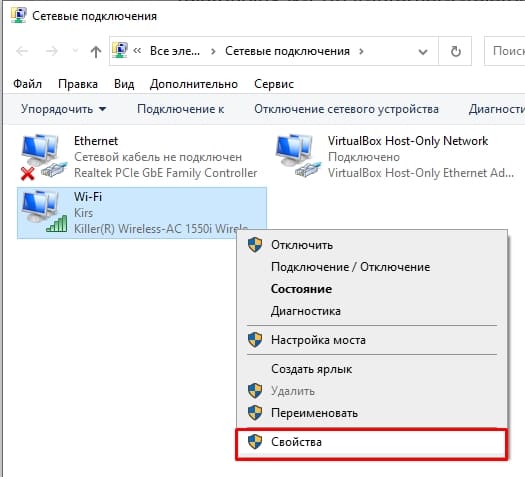Viewport: 525px width, 477px height.
Task: Click the Wi-Fi adapter icon
Action: pyautogui.click(x=44, y=212)
